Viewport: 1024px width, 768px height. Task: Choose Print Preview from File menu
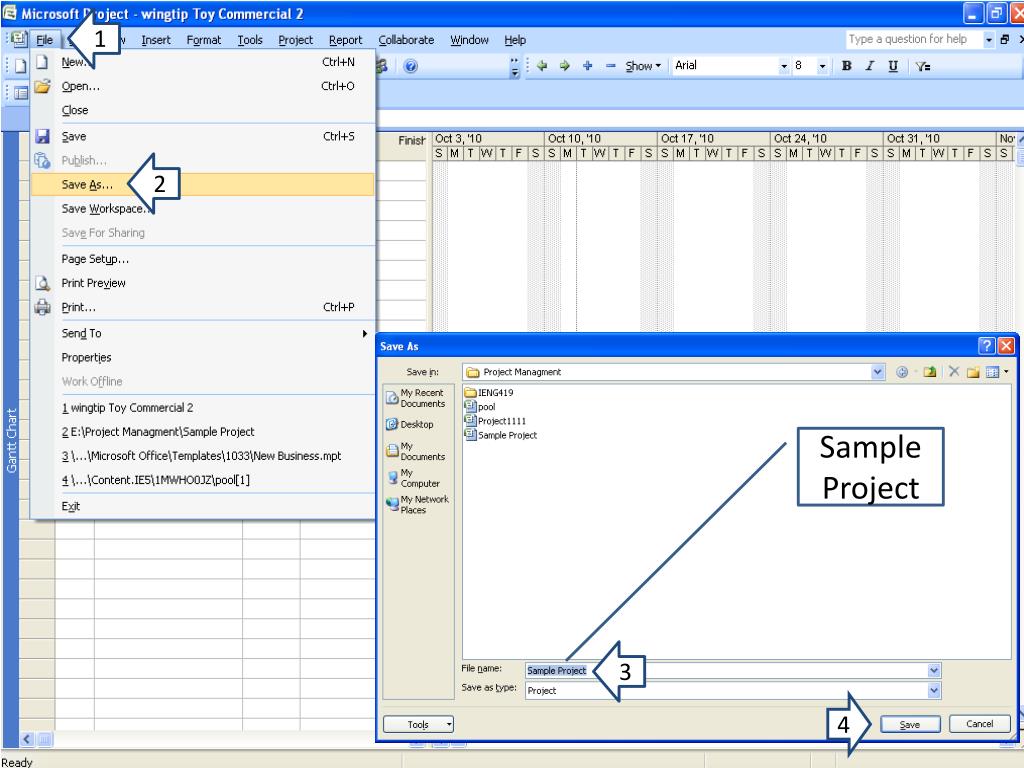pyautogui.click(x=202, y=283)
